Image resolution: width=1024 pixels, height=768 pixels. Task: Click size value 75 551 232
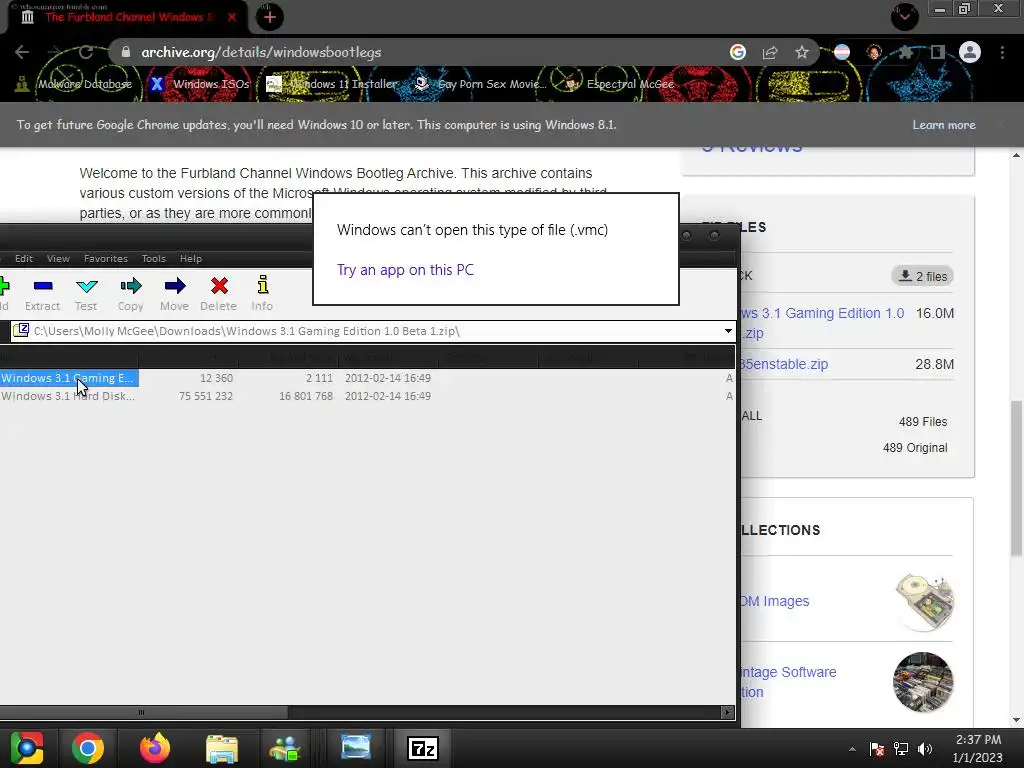coord(206,396)
